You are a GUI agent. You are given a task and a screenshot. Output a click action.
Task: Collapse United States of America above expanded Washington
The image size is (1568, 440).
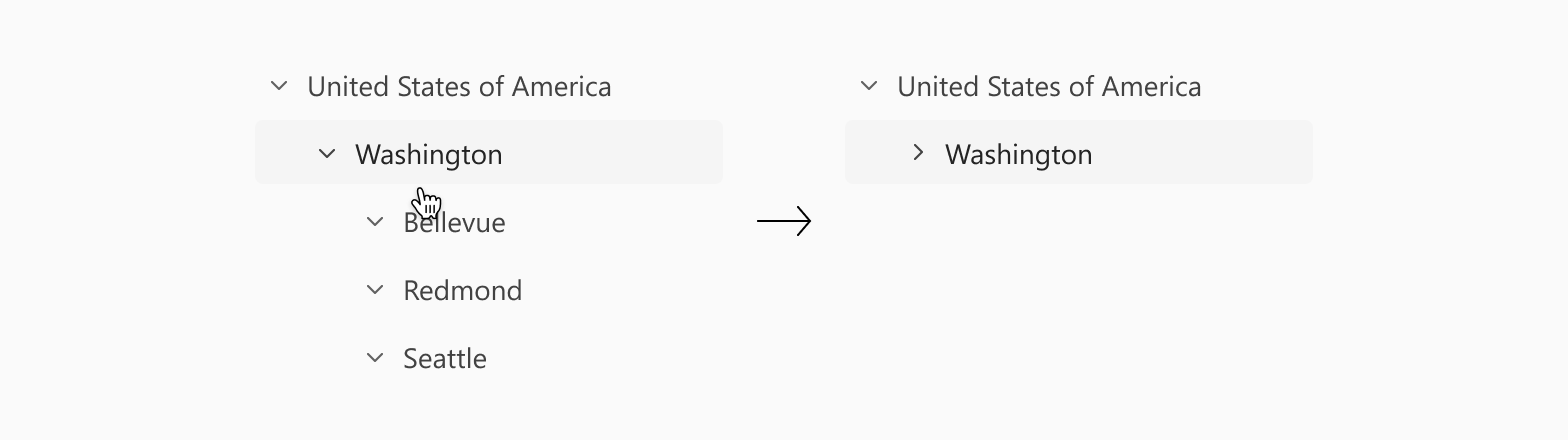279,87
